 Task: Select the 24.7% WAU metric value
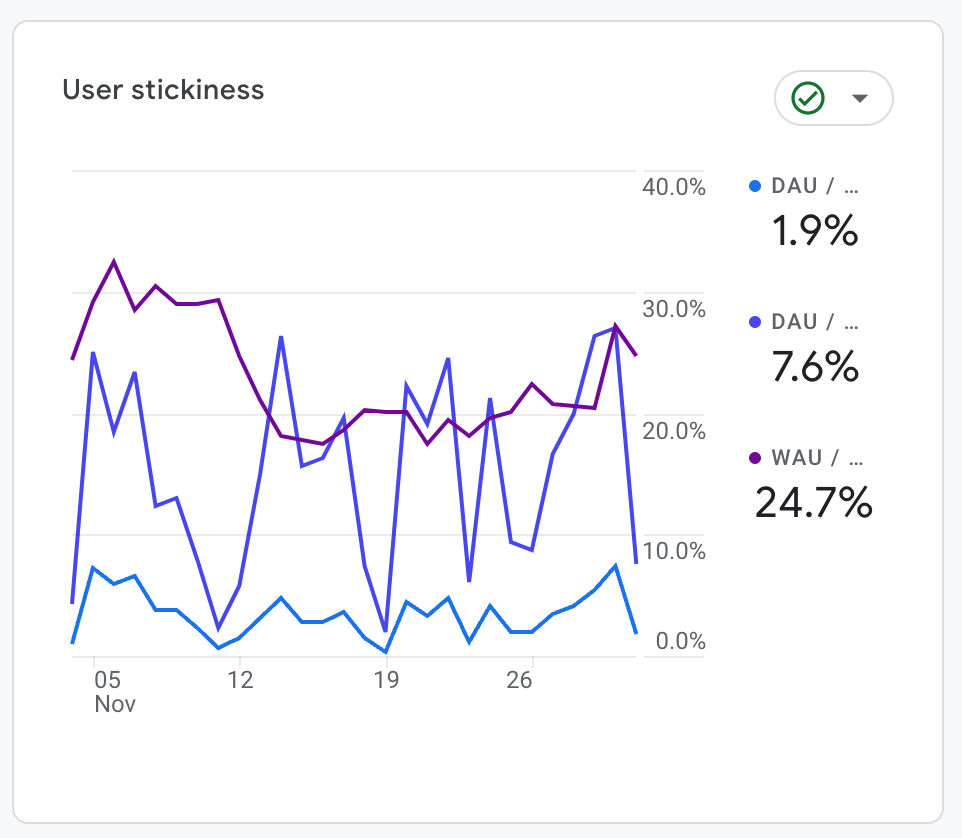pyautogui.click(x=813, y=503)
